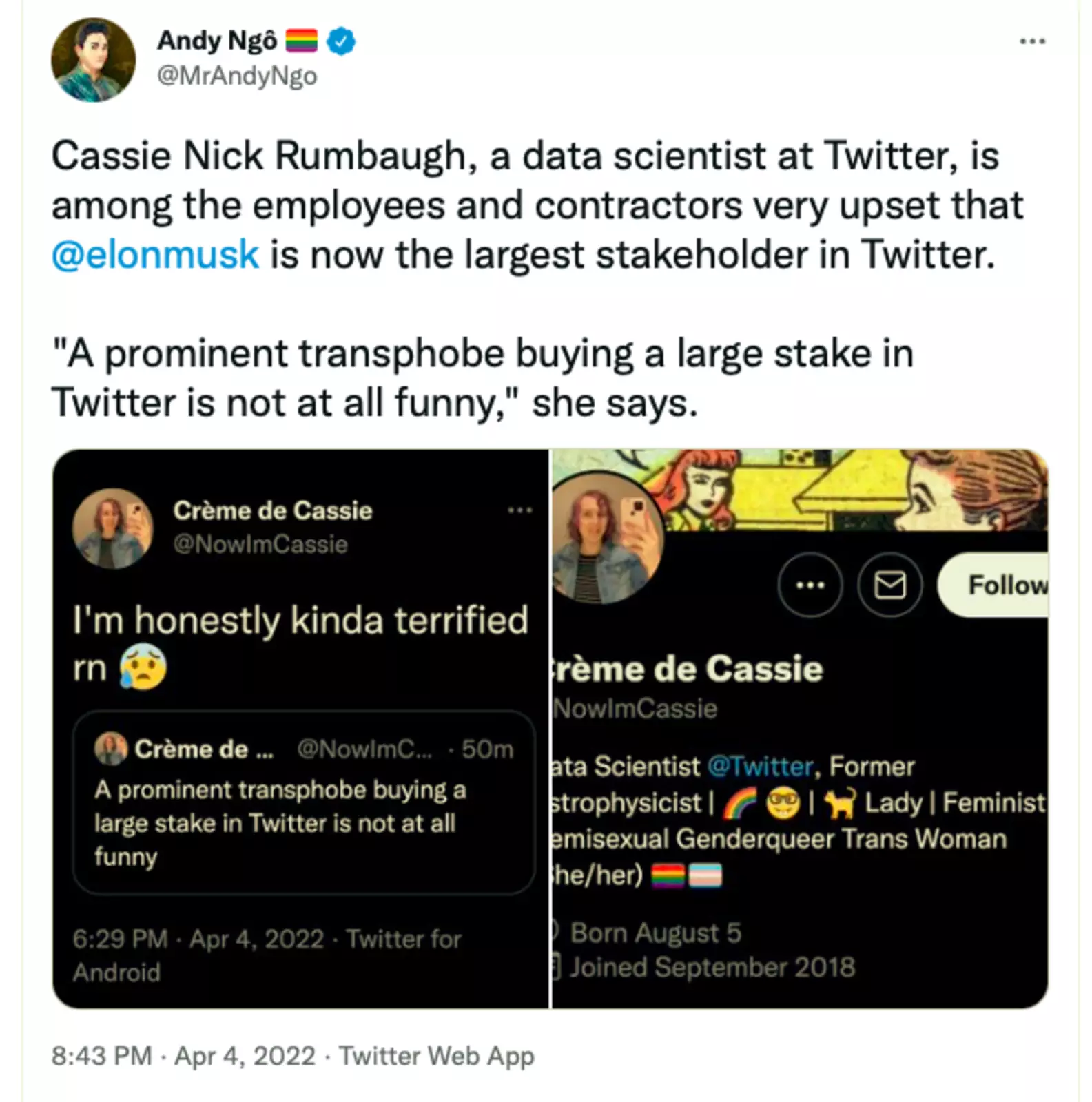Click the blue verified badge
Viewport: 1092px width, 1102px height.
pos(340,41)
